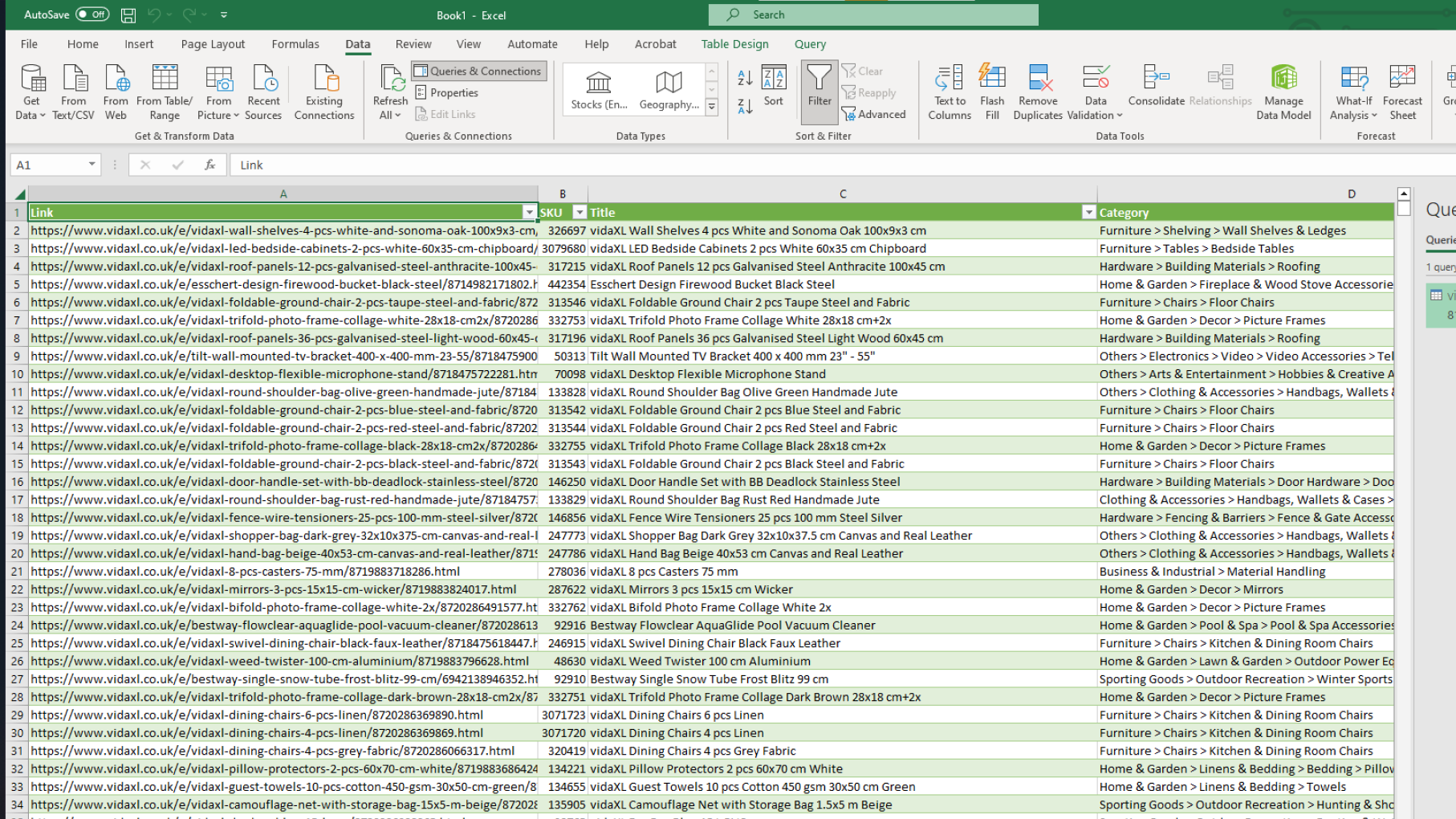Open Recent Sources
Image resolution: width=1456 pixels, height=819 pixels.
(x=263, y=92)
